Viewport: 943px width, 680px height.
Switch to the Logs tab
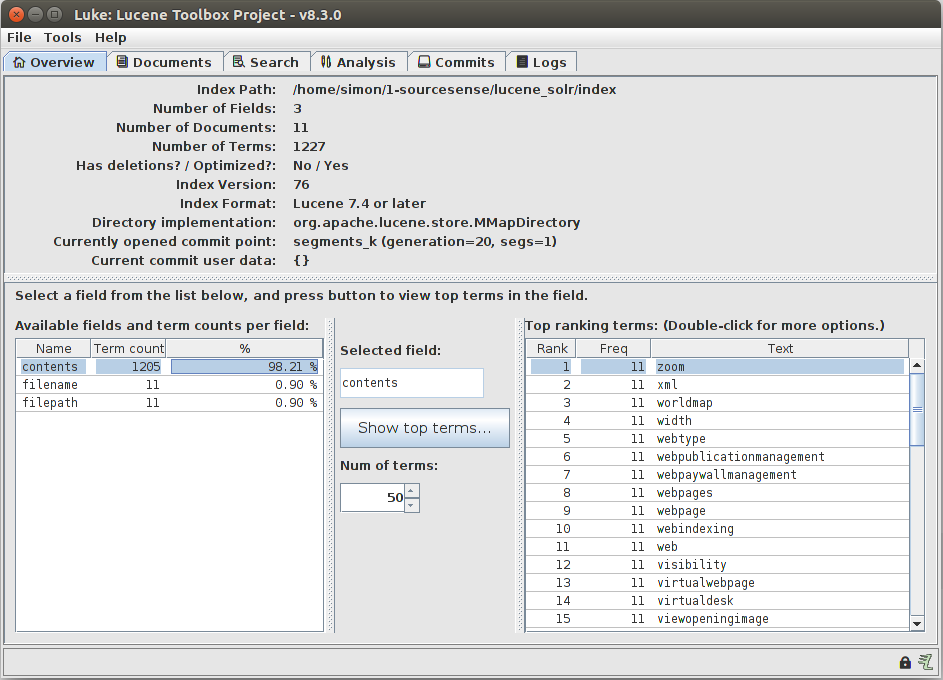541,62
